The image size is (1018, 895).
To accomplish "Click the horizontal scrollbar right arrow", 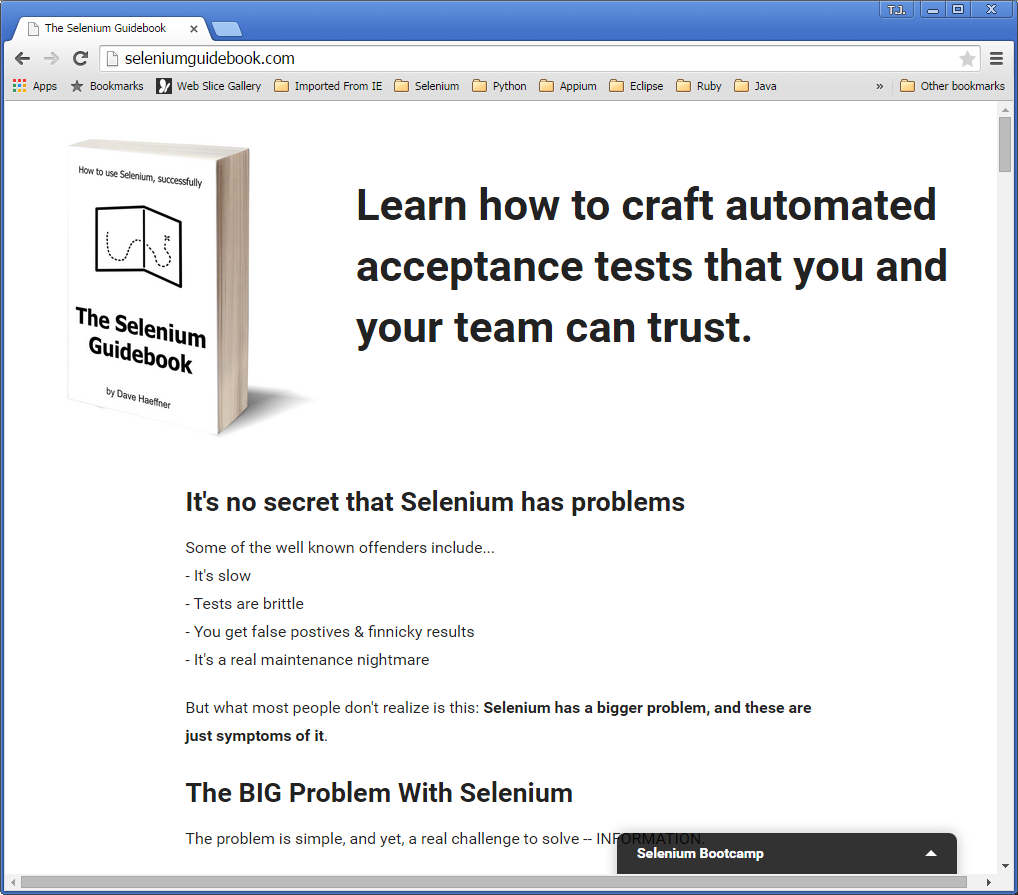I will pyautogui.click(x=988, y=882).
